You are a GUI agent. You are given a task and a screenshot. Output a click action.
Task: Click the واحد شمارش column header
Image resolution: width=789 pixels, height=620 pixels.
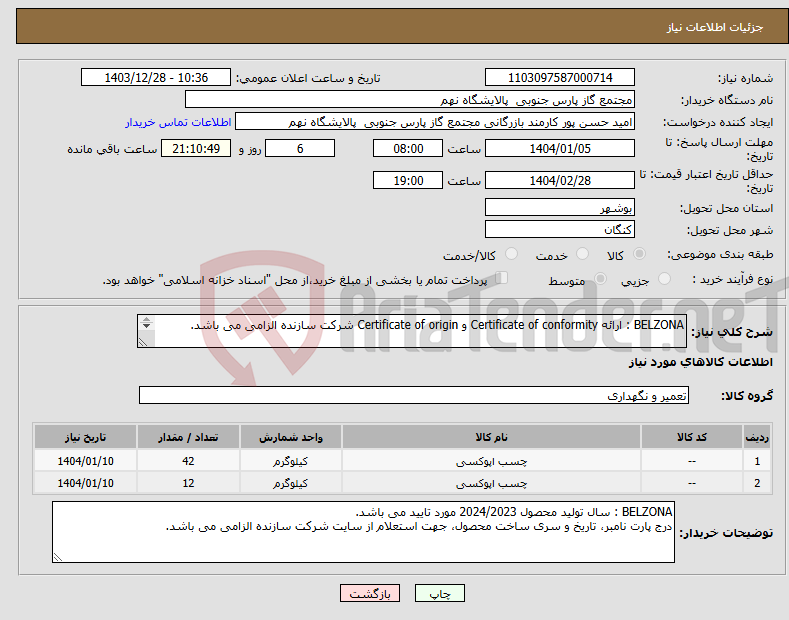[290, 437]
